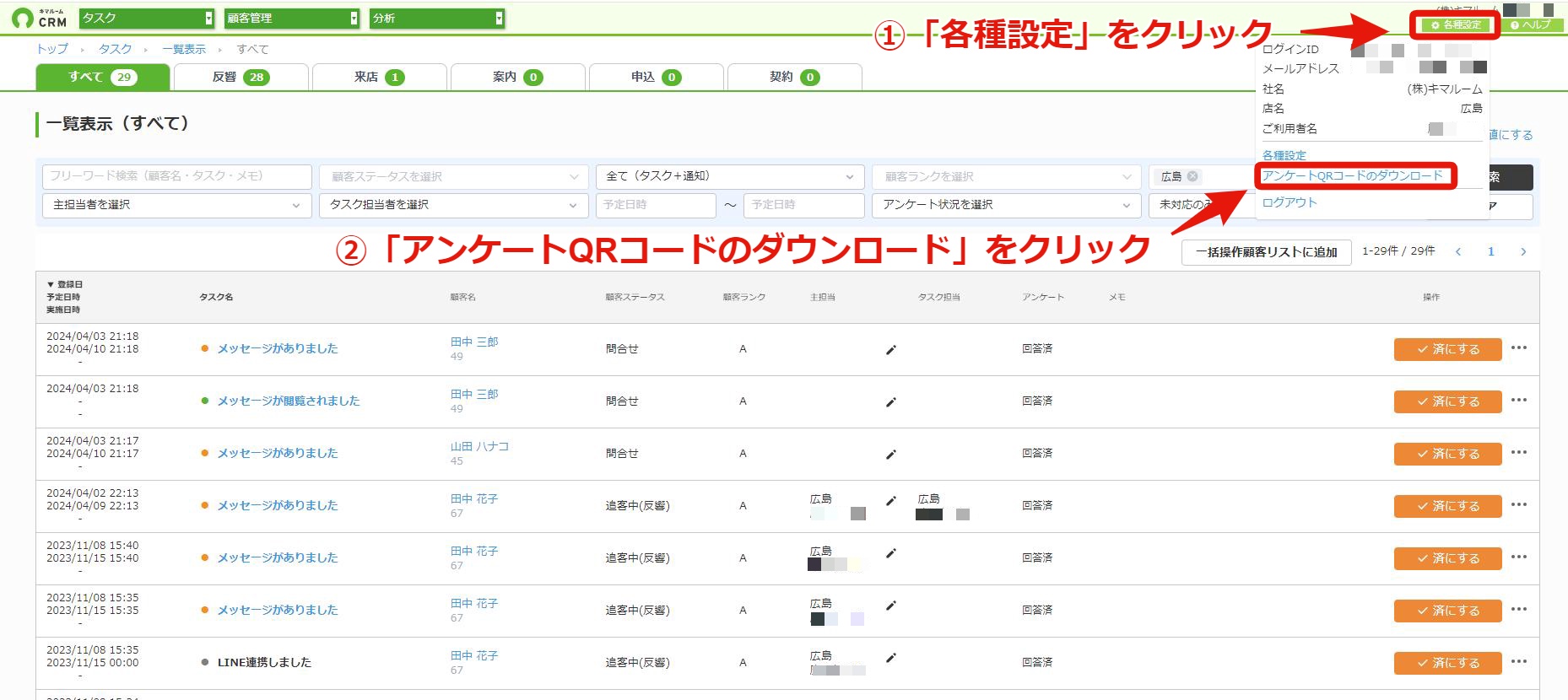Image resolution: width=1568 pixels, height=700 pixels.
Task: Click 一覧表示 breadcrumb link
Action: point(184,49)
